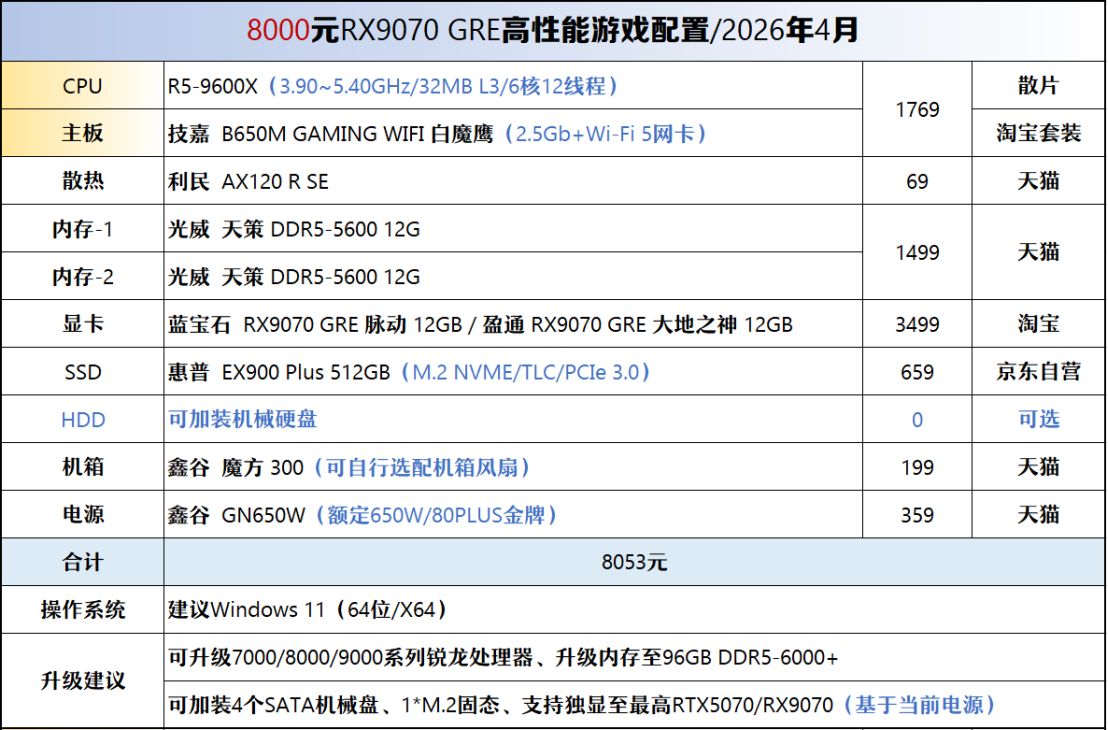Select the 3499 price cell
Viewport: 1108px width, 730px height.
point(917,324)
